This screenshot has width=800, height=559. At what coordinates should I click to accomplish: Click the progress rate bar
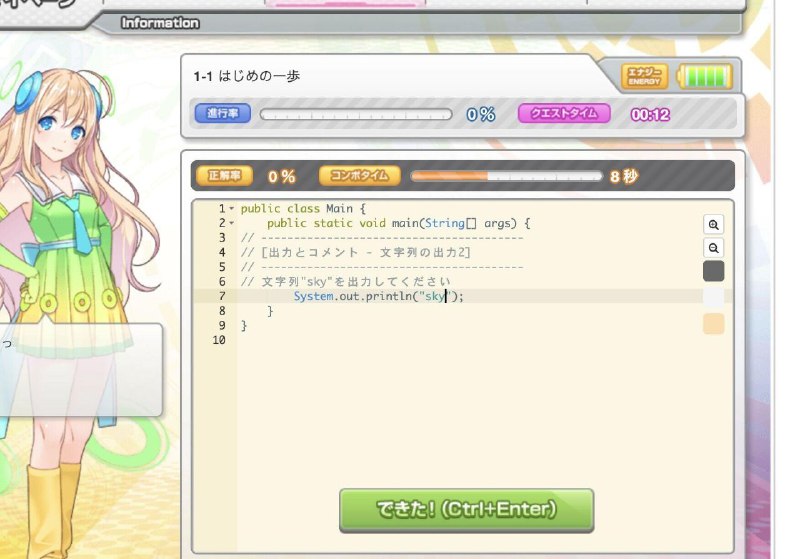point(356,114)
